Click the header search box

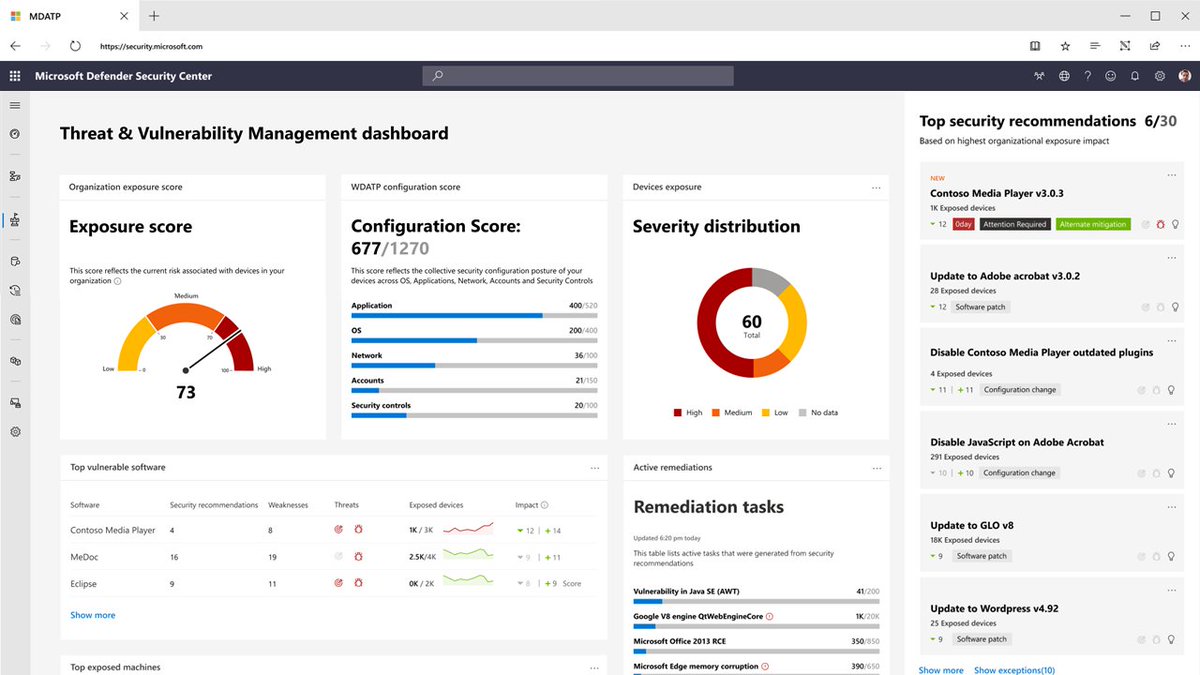tap(578, 76)
